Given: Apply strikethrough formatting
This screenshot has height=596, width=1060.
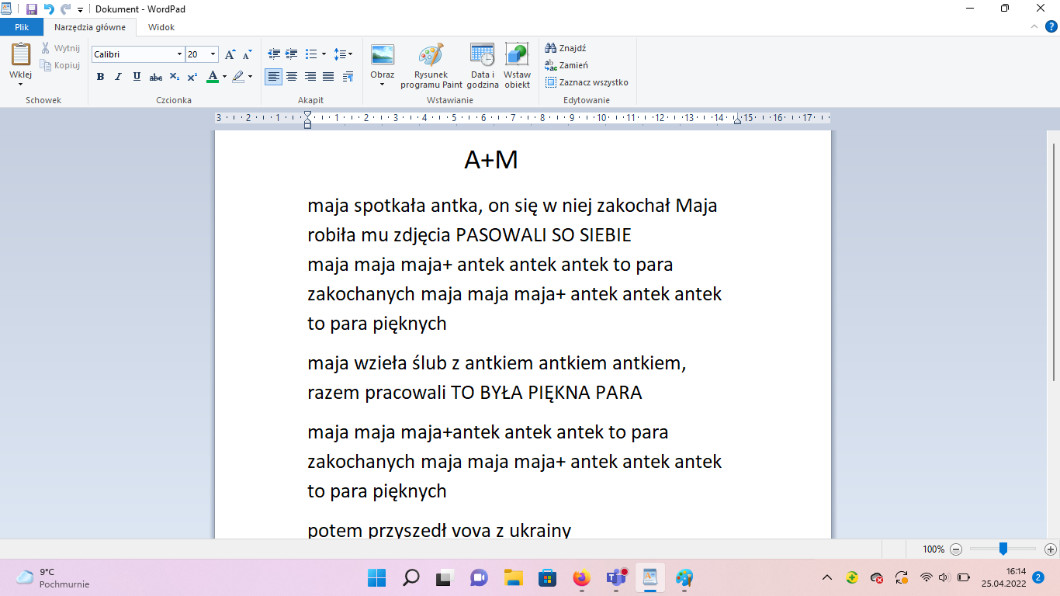Looking at the screenshot, I should (x=155, y=77).
